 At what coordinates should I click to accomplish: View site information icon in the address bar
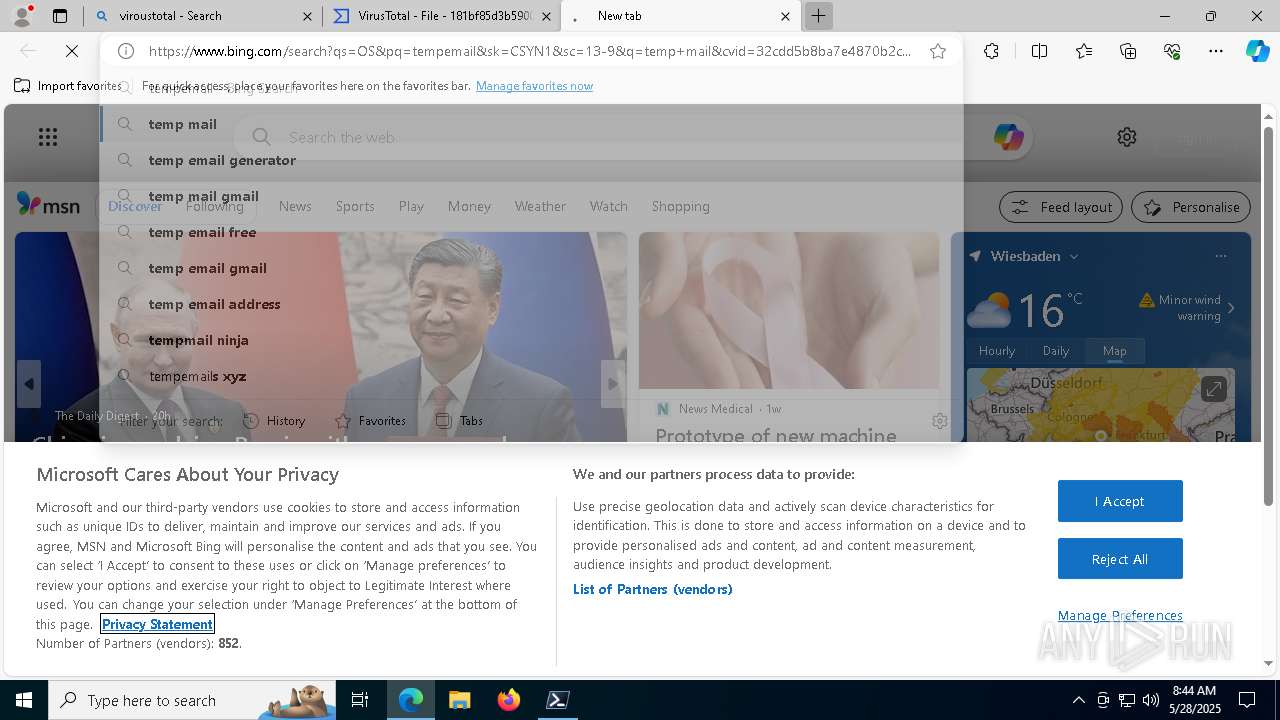tap(126, 51)
